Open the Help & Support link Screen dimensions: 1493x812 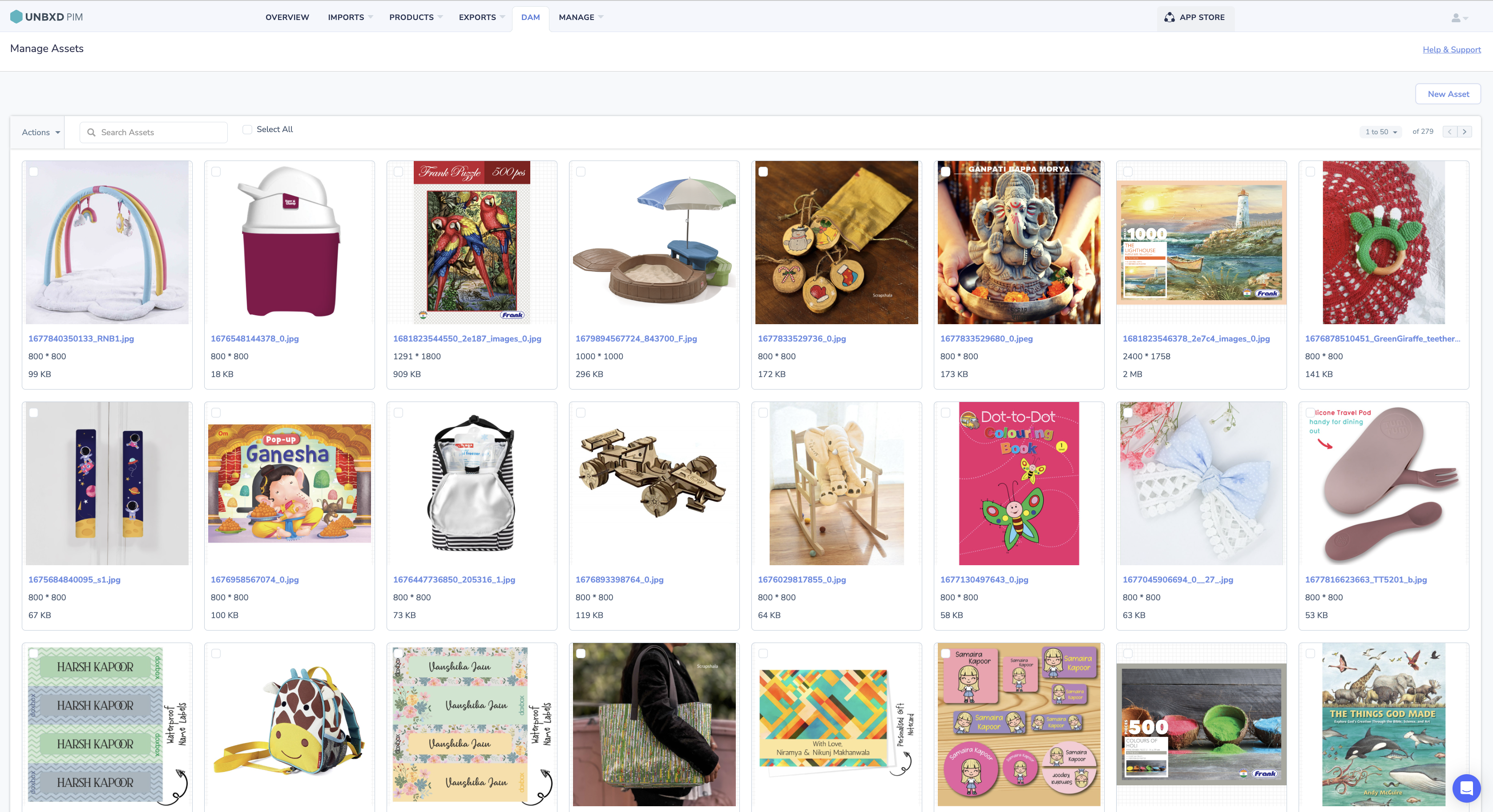(x=1451, y=50)
